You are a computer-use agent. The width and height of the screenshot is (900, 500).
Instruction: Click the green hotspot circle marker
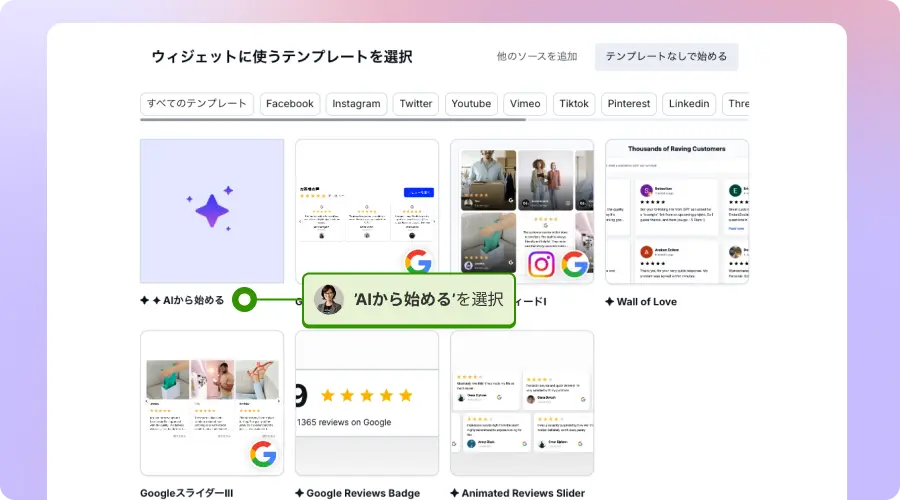coord(245,299)
